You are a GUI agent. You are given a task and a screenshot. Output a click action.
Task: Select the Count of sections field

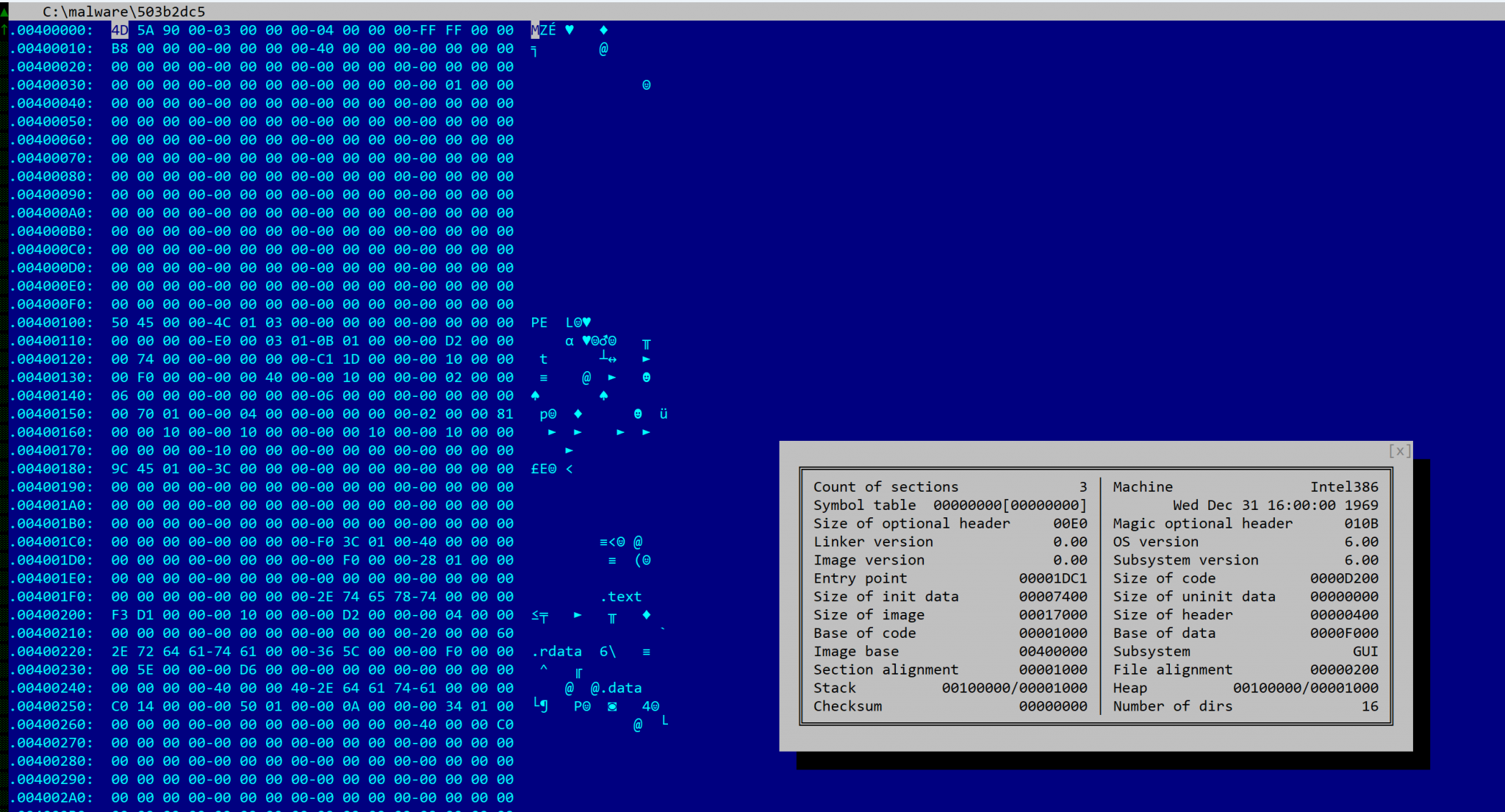click(x=885, y=486)
